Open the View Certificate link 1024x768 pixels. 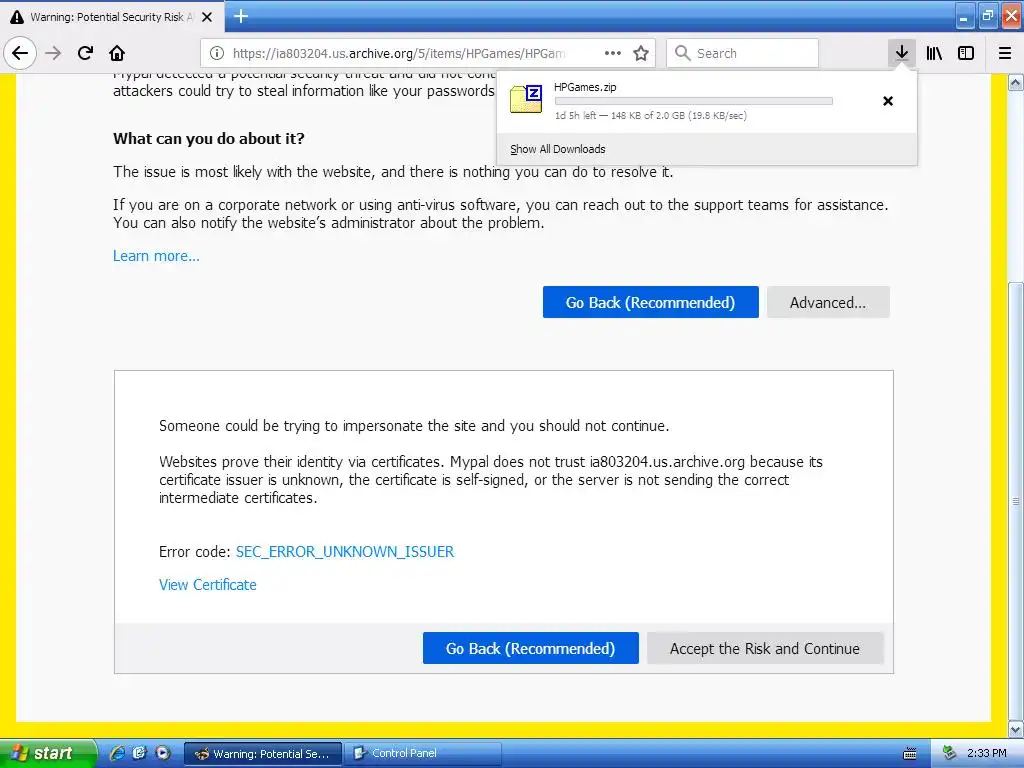click(208, 585)
